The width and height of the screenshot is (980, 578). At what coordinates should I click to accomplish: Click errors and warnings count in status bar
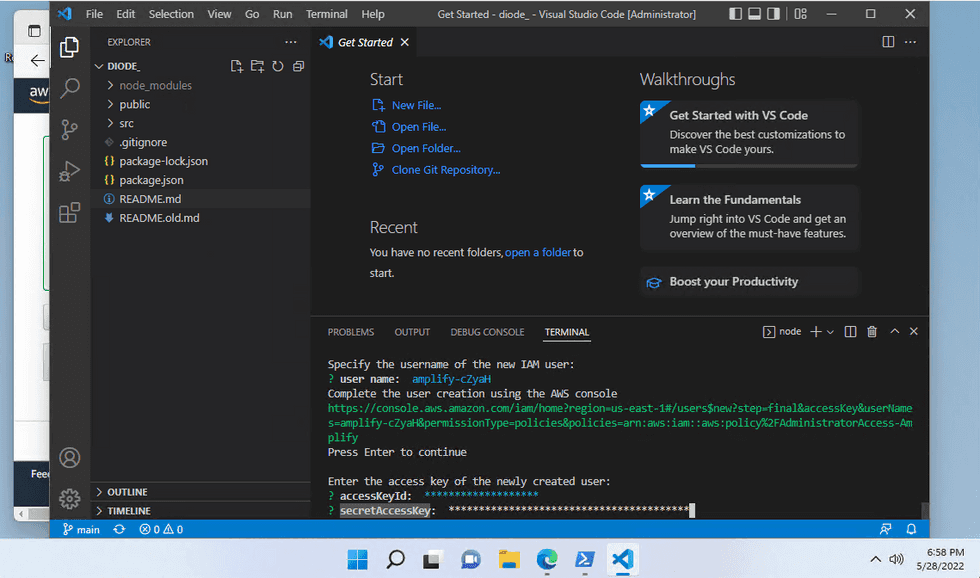point(161,529)
